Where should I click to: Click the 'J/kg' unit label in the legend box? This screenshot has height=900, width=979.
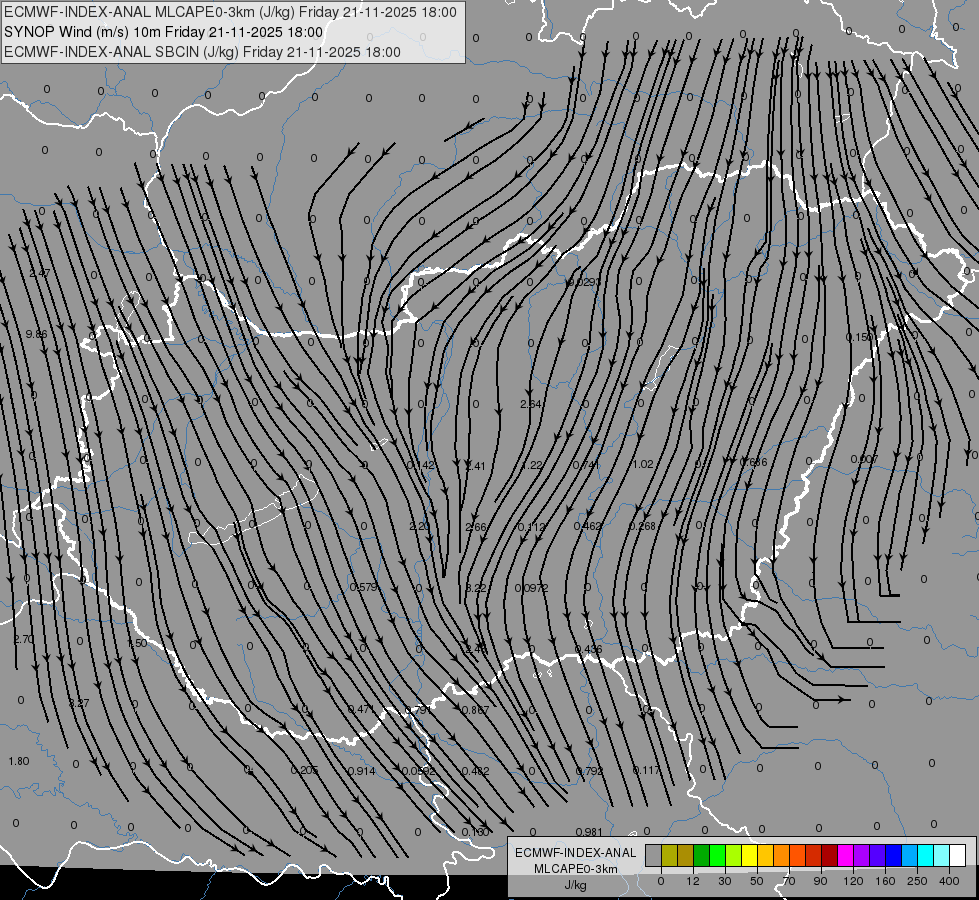click(x=576, y=885)
